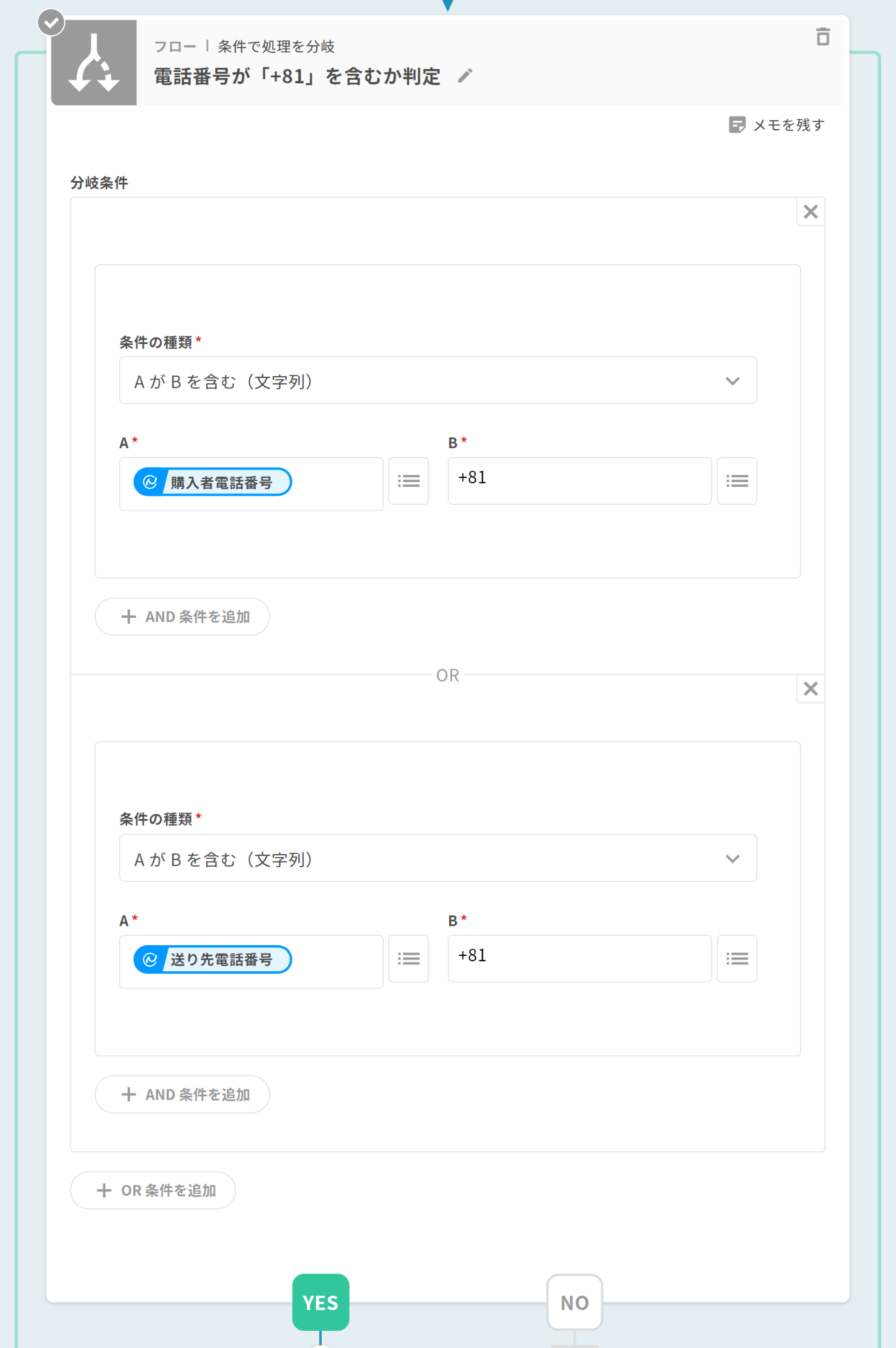Remove the second OR condition group
Viewport: 896px width, 1348px height.
(810, 689)
